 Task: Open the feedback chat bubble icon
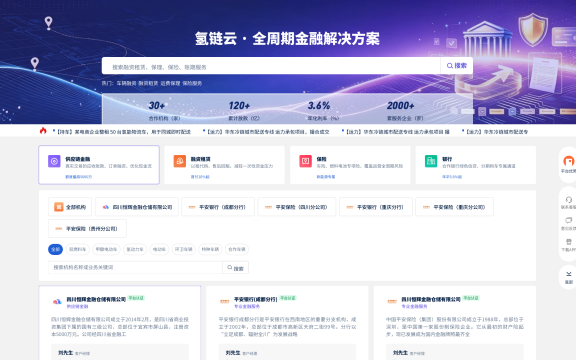(x=569, y=220)
